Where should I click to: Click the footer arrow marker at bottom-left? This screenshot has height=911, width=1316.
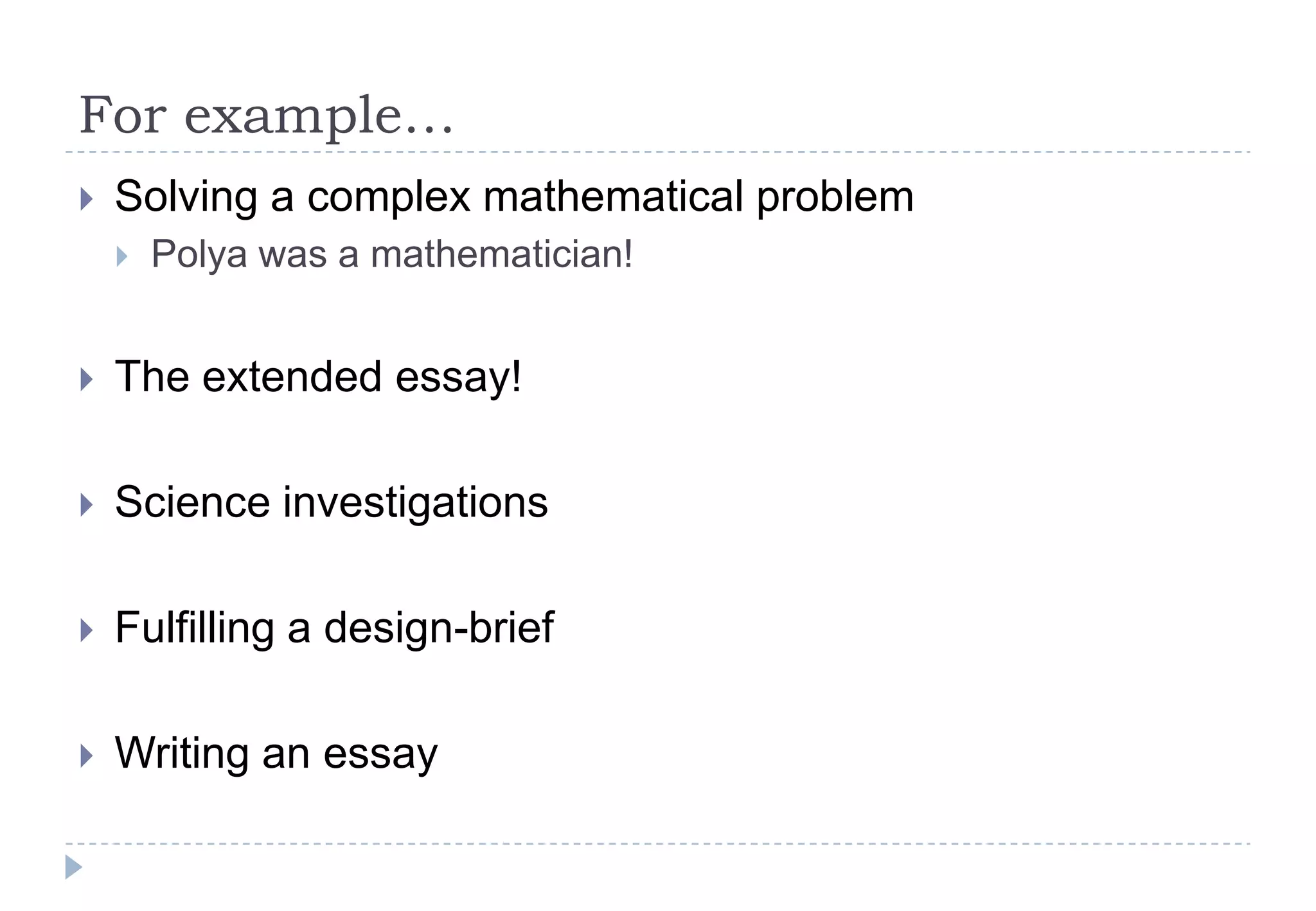point(73,867)
